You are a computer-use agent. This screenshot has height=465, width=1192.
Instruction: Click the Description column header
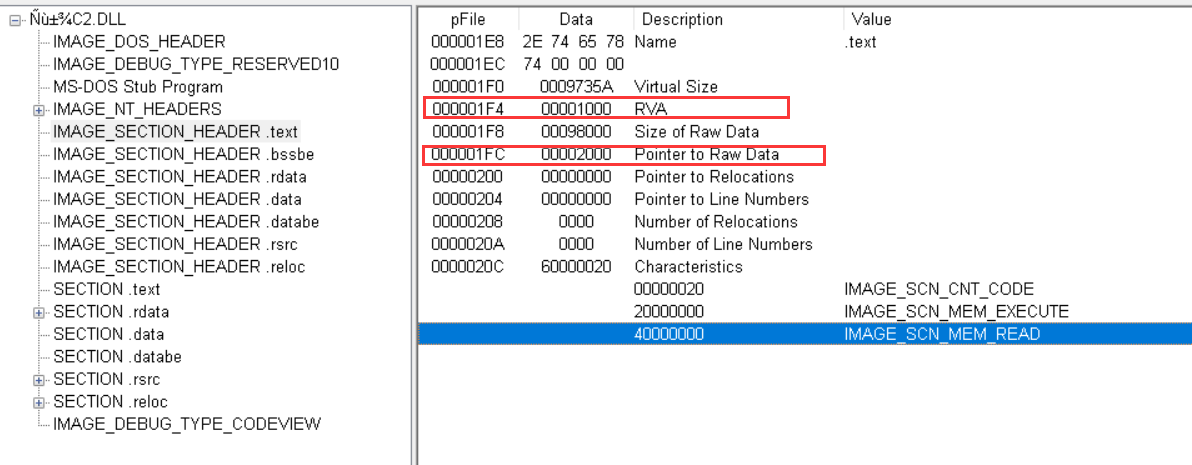click(x=683, y=19)
